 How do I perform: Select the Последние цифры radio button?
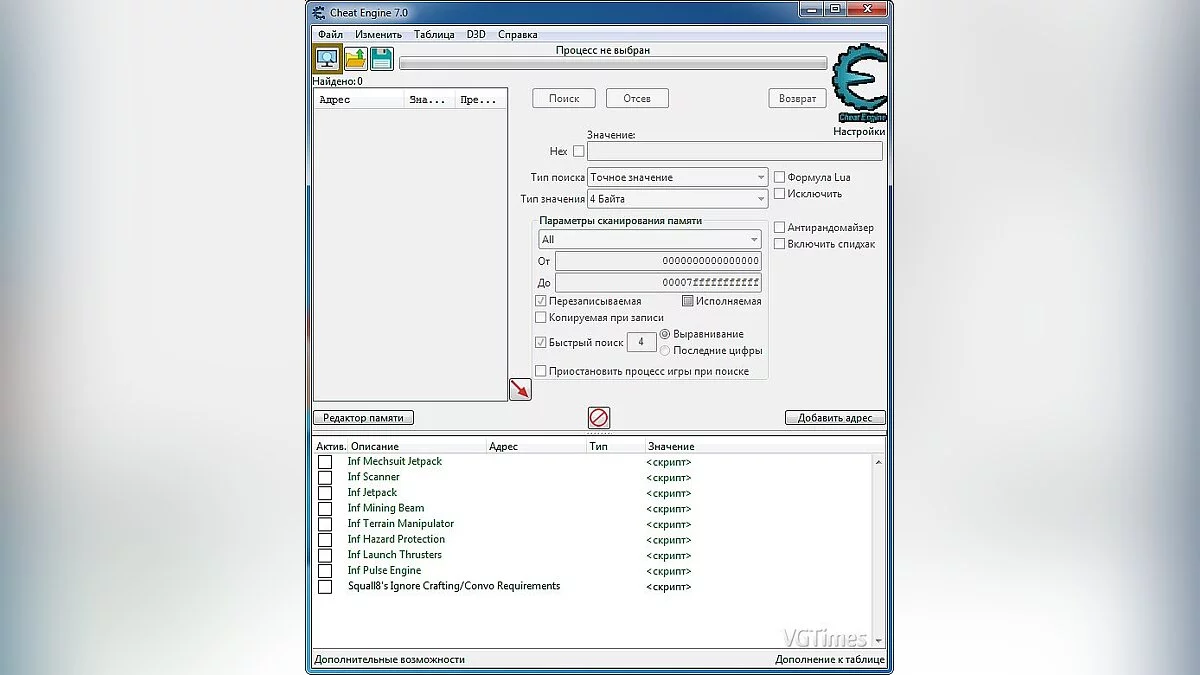(665, 350)
